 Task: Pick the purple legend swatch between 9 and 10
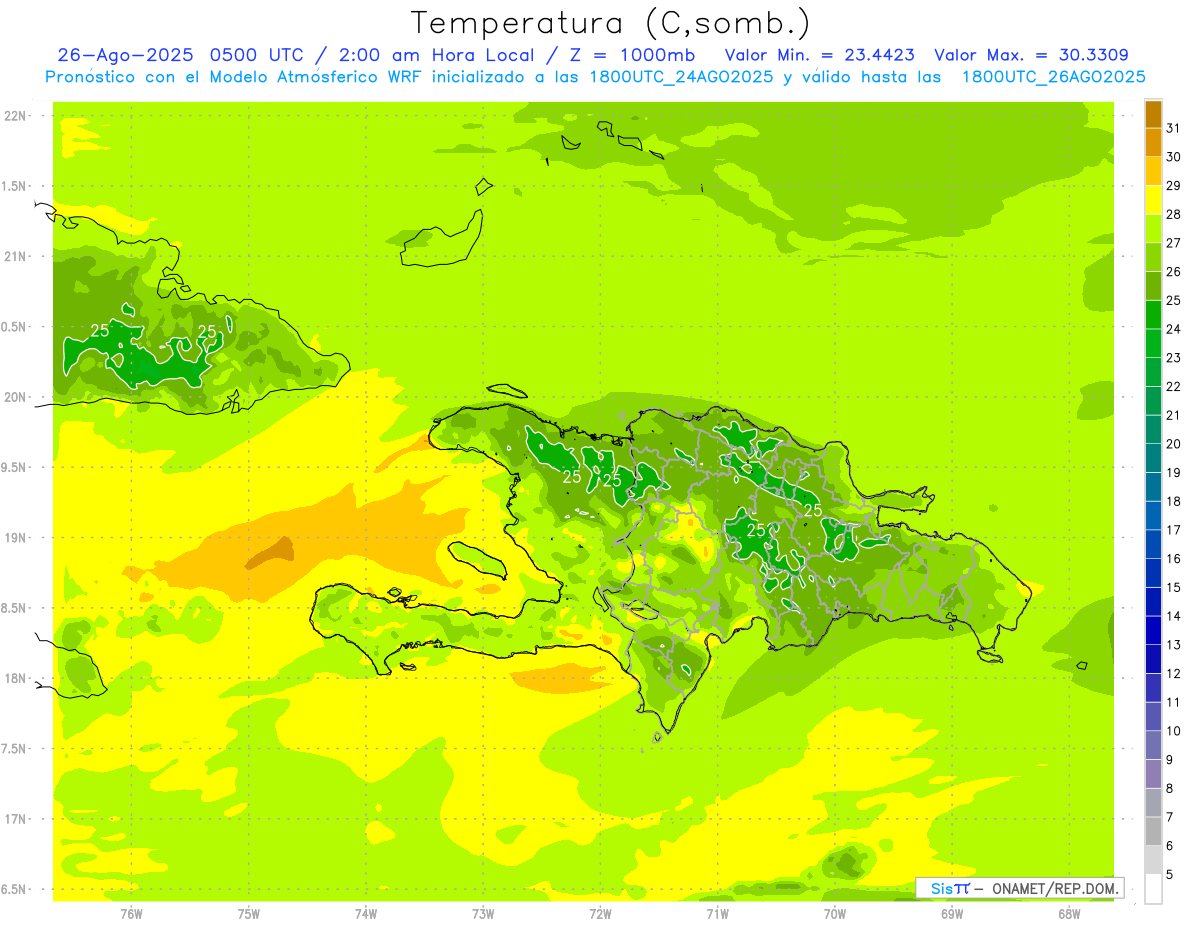(1153, 745)
